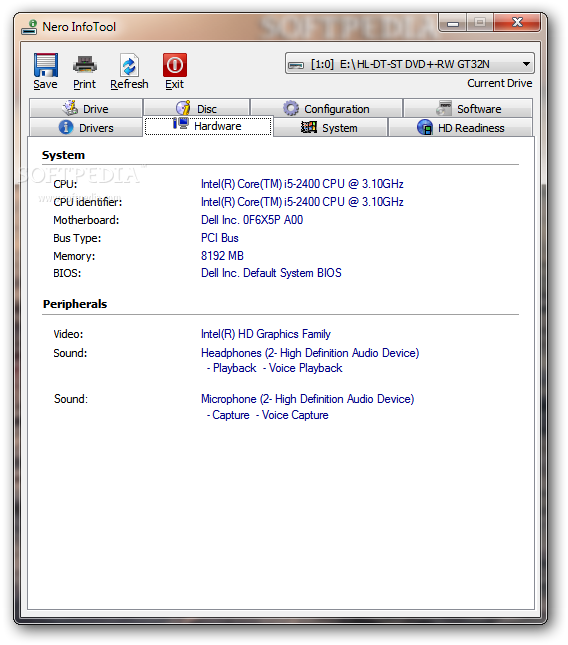This screenshot has height=645, width=568.
Task: Click the Voice Playback text
Action: (x=306, y=368)
